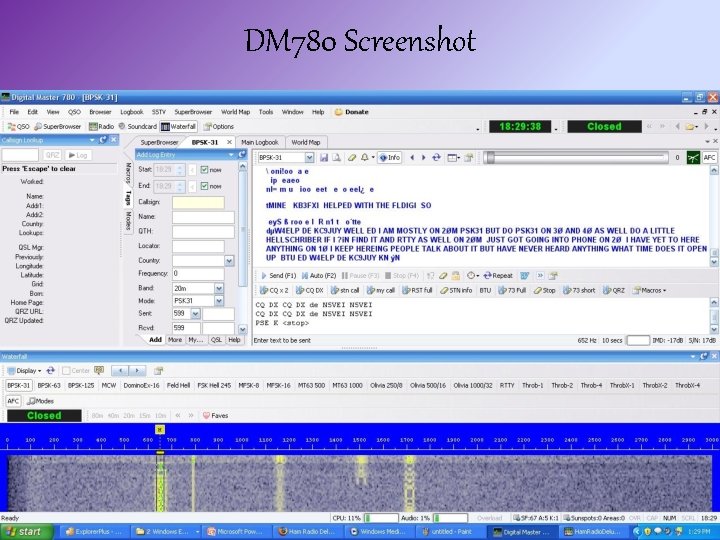Click the right arrow in receive toolbar

tap(423, 158)
